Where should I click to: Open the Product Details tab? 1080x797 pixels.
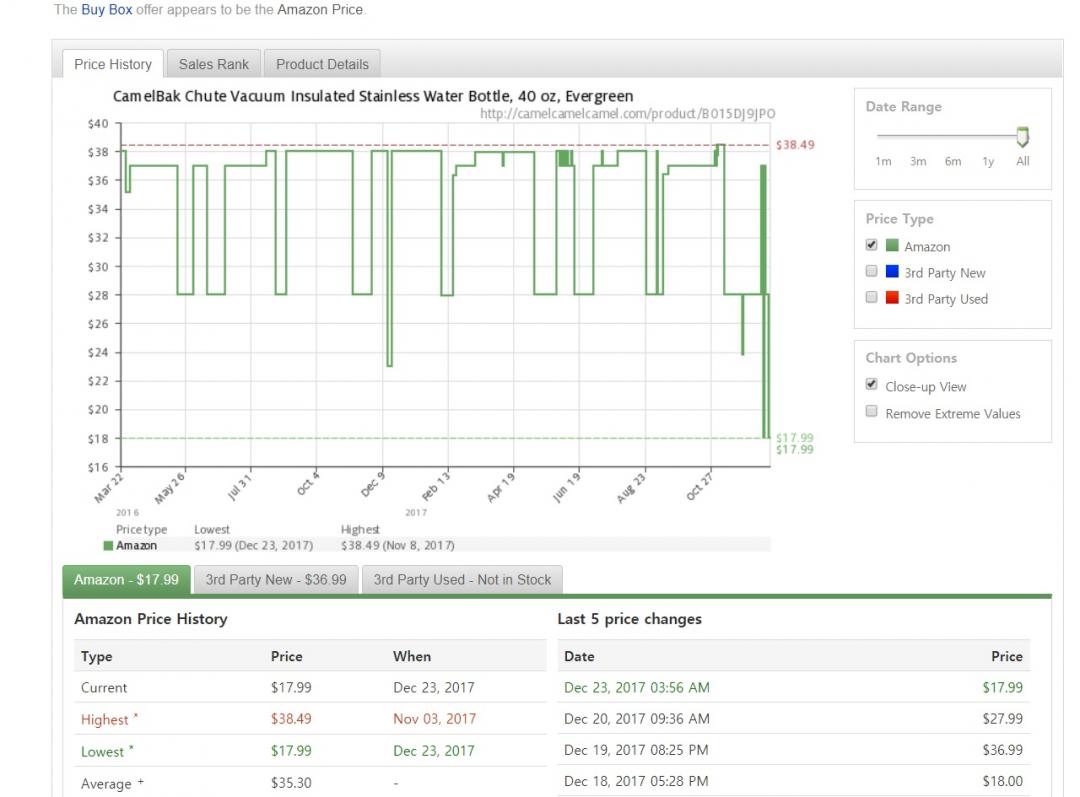322,64
